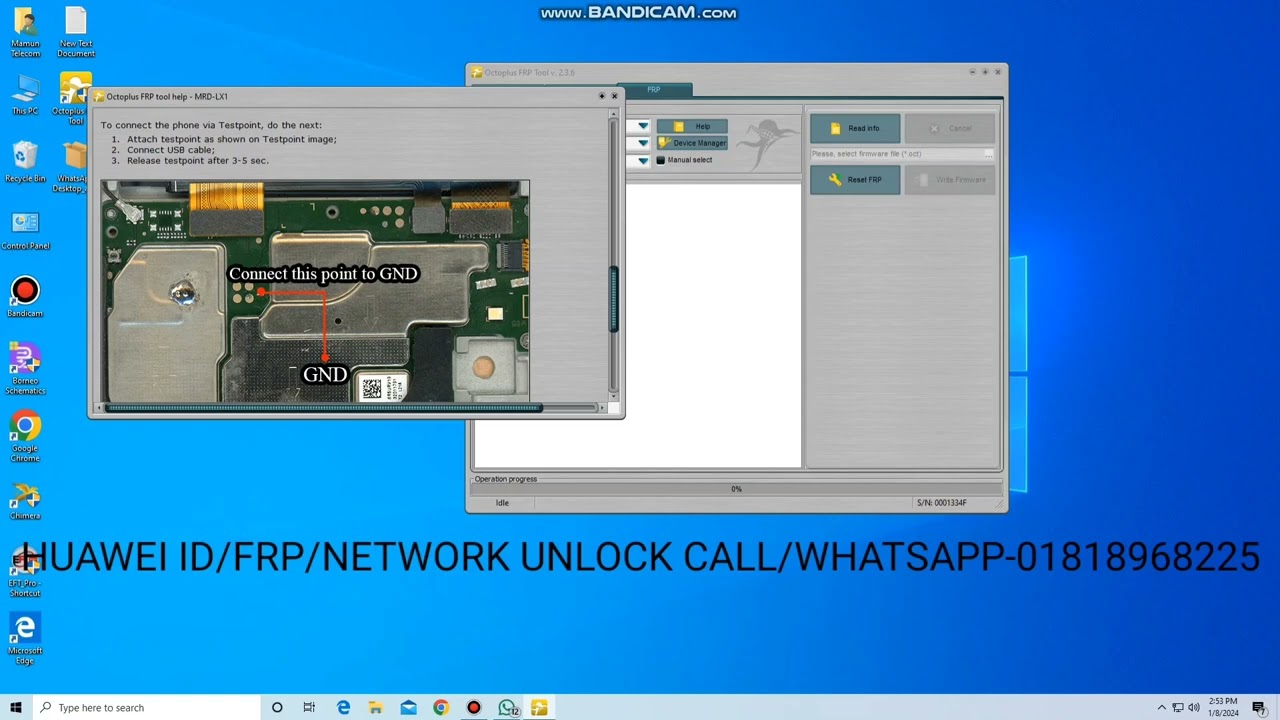Open the dropdown beside Device Manager

(641, 143)
